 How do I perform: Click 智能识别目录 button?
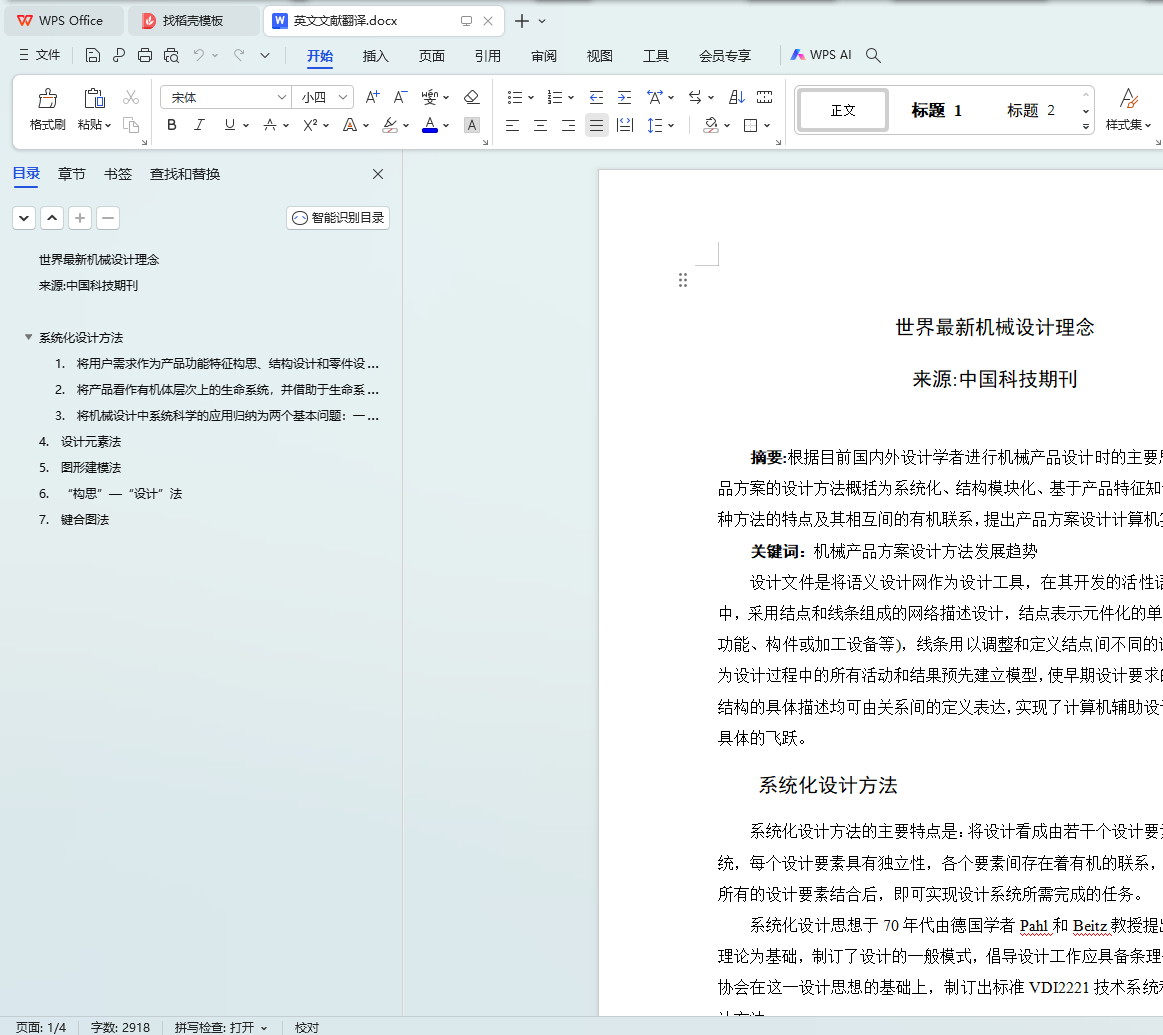(338, 217)
